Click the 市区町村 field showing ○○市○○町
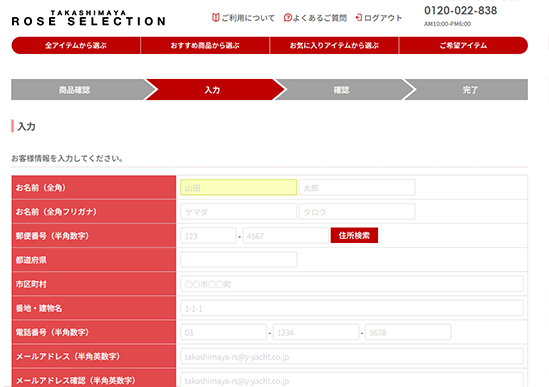 click(x=352, y=284)
